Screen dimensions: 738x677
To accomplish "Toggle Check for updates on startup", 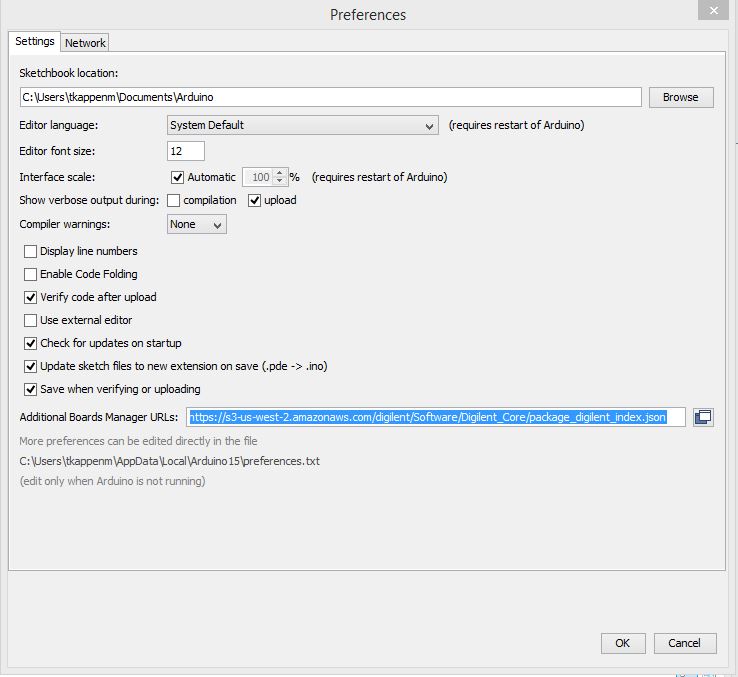I will point(30,344).
